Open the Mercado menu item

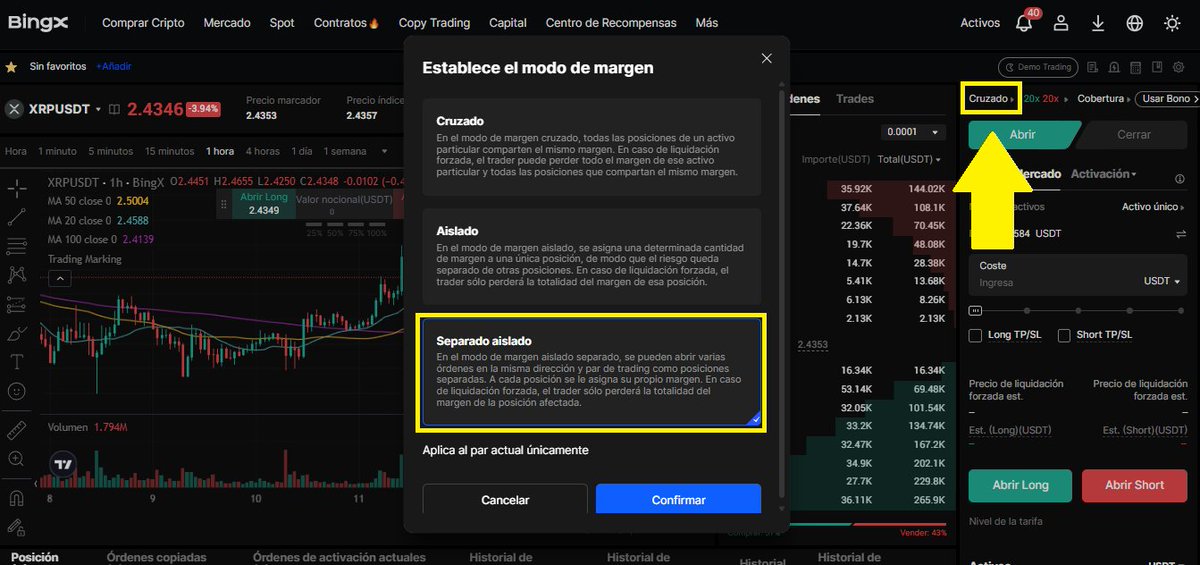pos(227,23)
